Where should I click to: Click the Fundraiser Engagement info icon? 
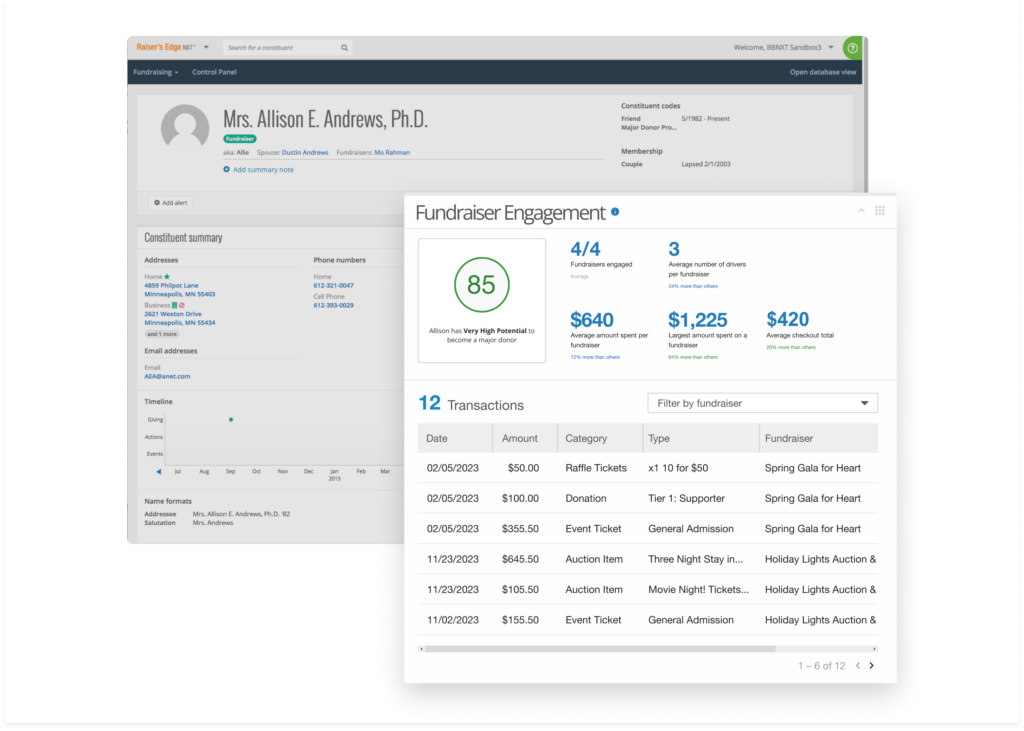tap(615, 212)
